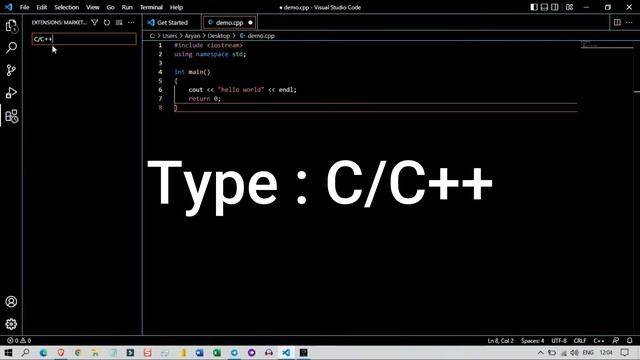Click Ln 8, Col 2 status entry

tap(500, 340)
